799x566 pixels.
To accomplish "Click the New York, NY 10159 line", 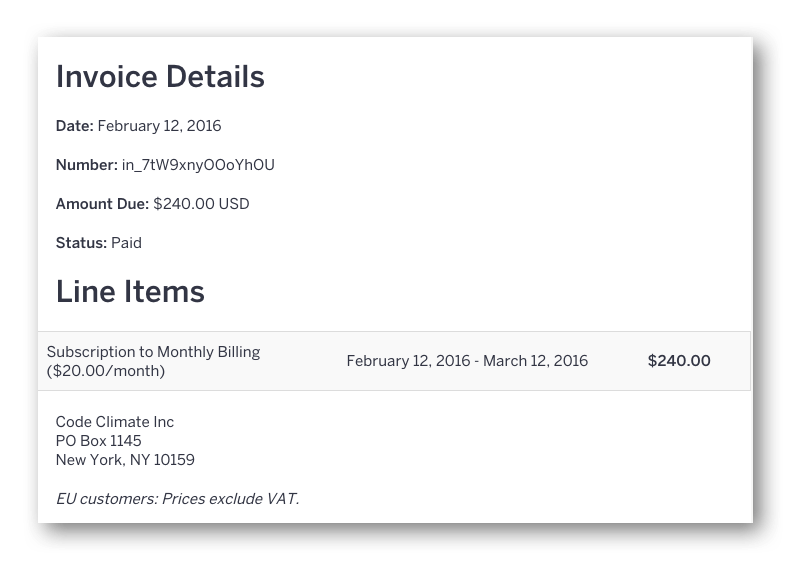I will coord(125,460).
